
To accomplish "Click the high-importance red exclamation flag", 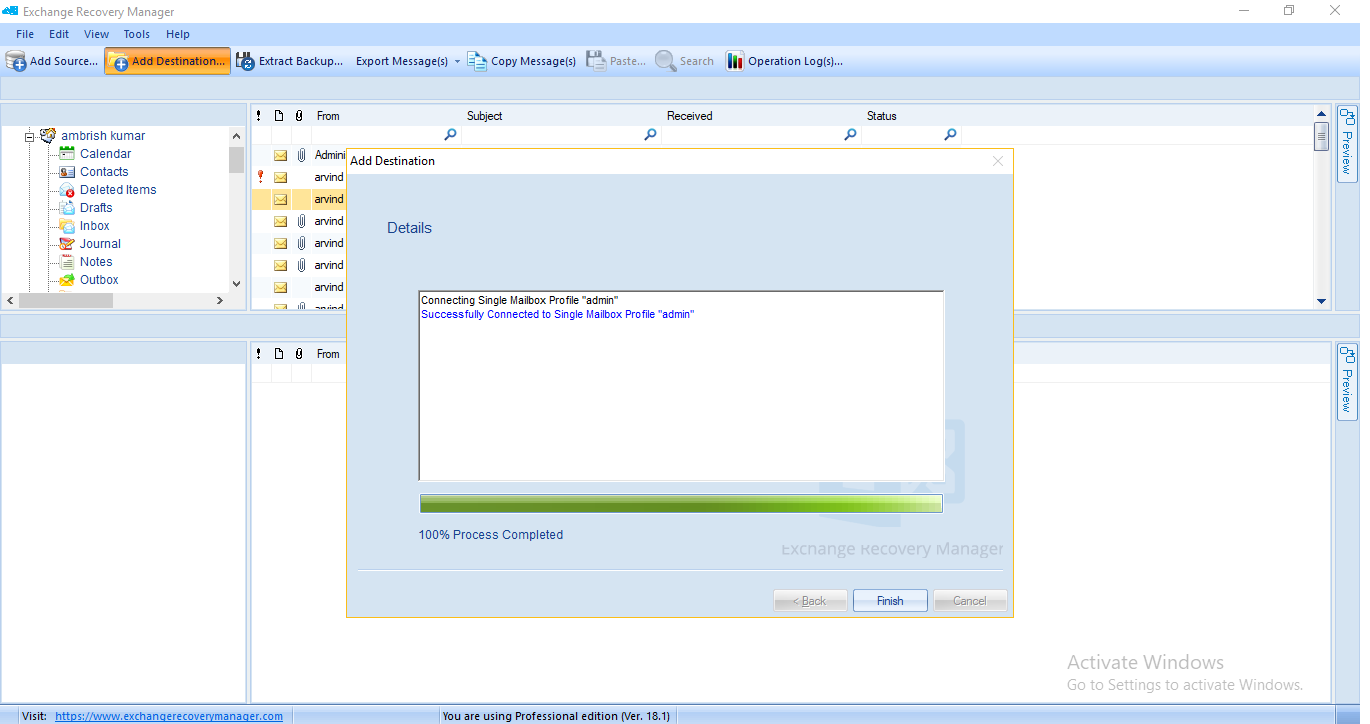I will tap(260, 177).
